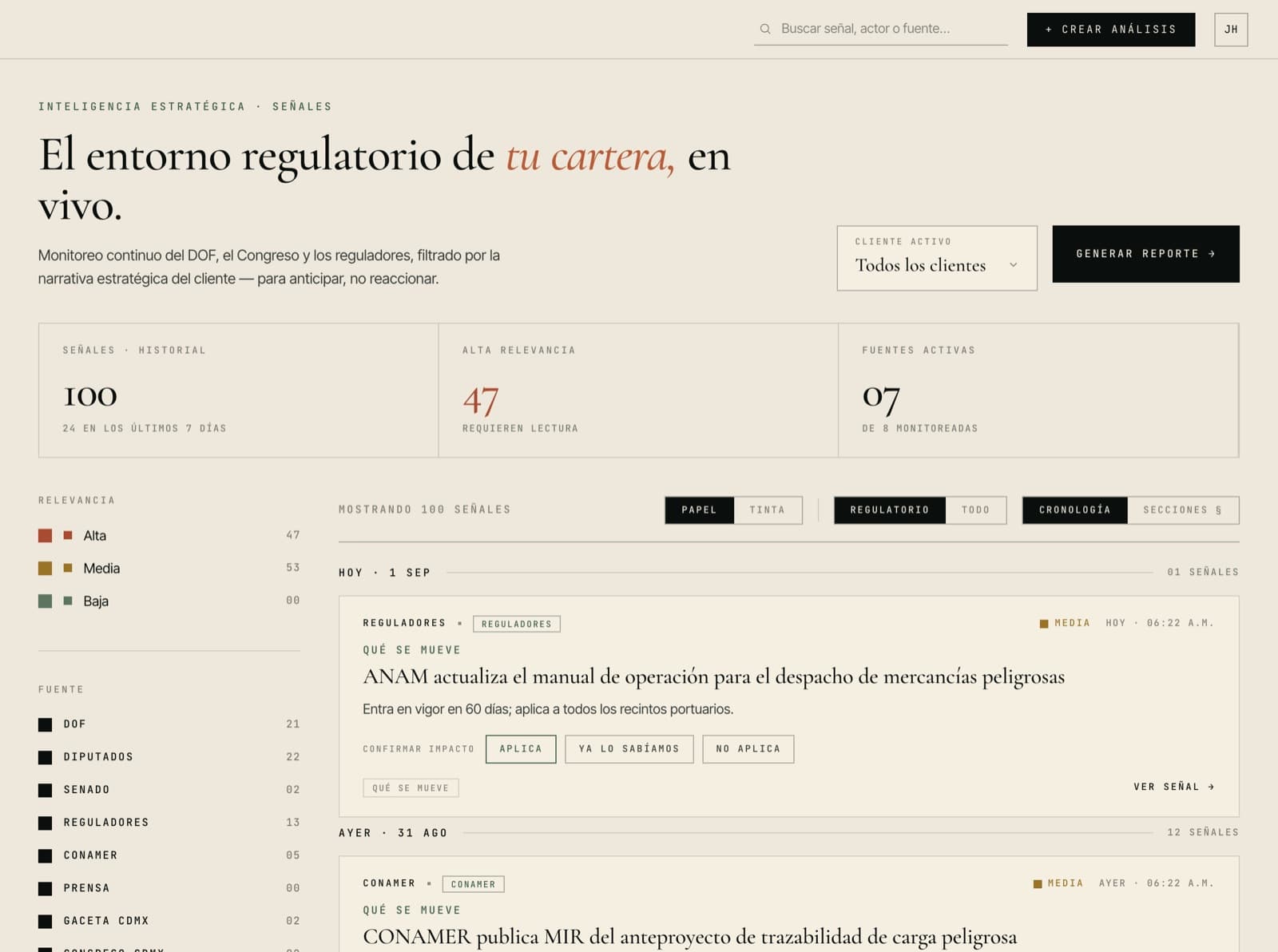Viewport: 1278px width, 952px height.
Task: Open the Todos los clientes dropdown
Action: (937, 258)
